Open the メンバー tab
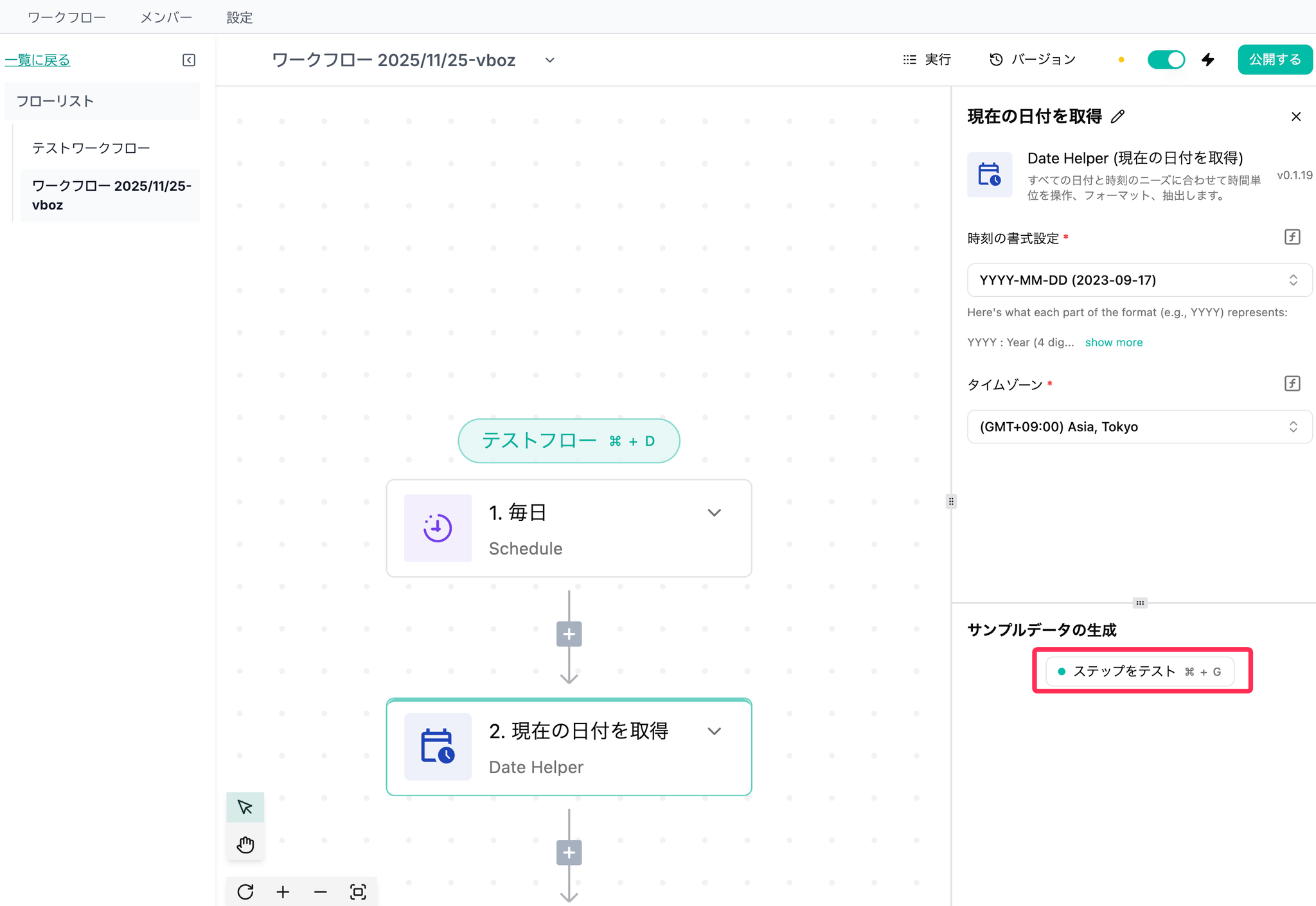 [166, 17]
